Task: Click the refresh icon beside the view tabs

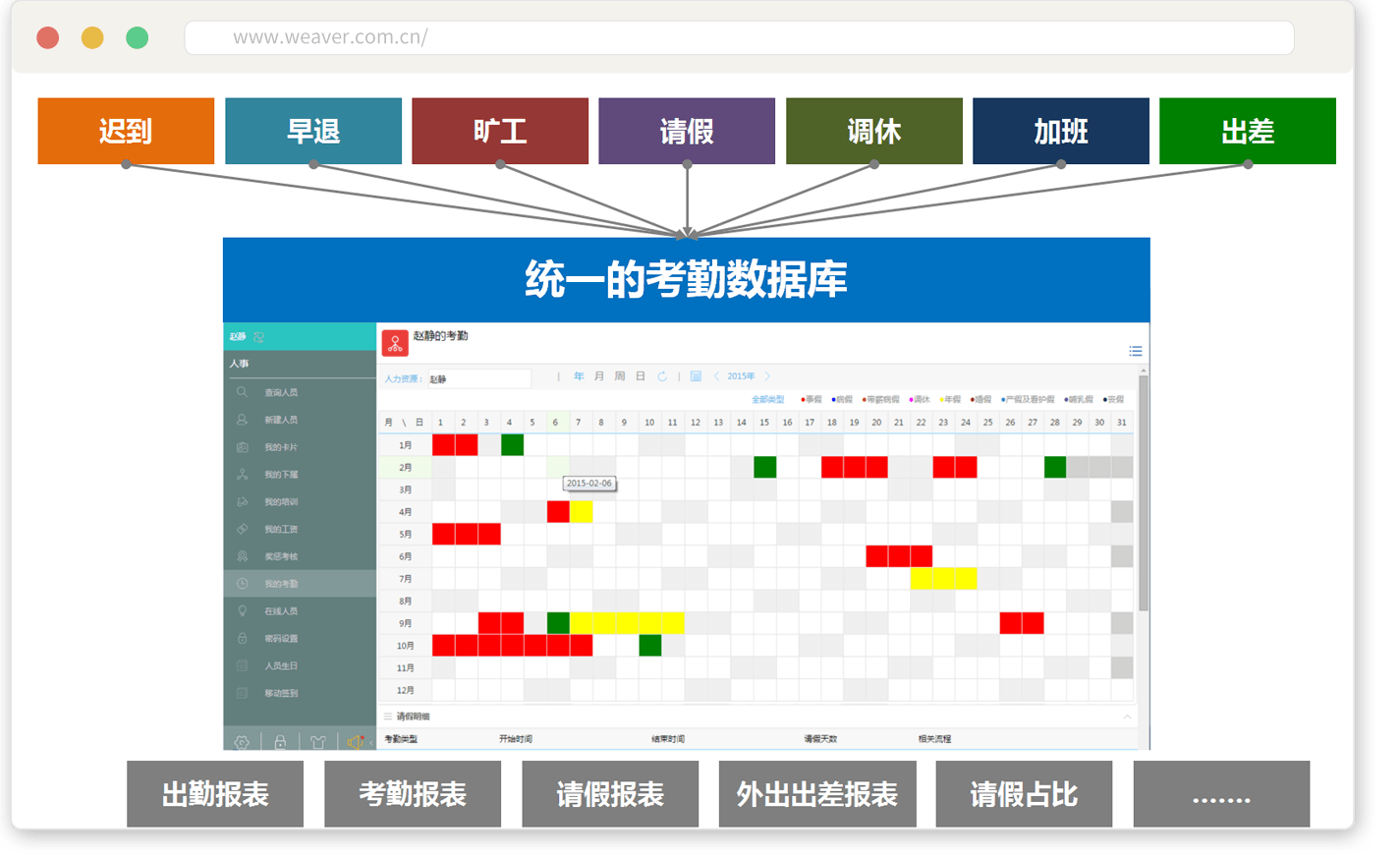Action: click(662, 376)
